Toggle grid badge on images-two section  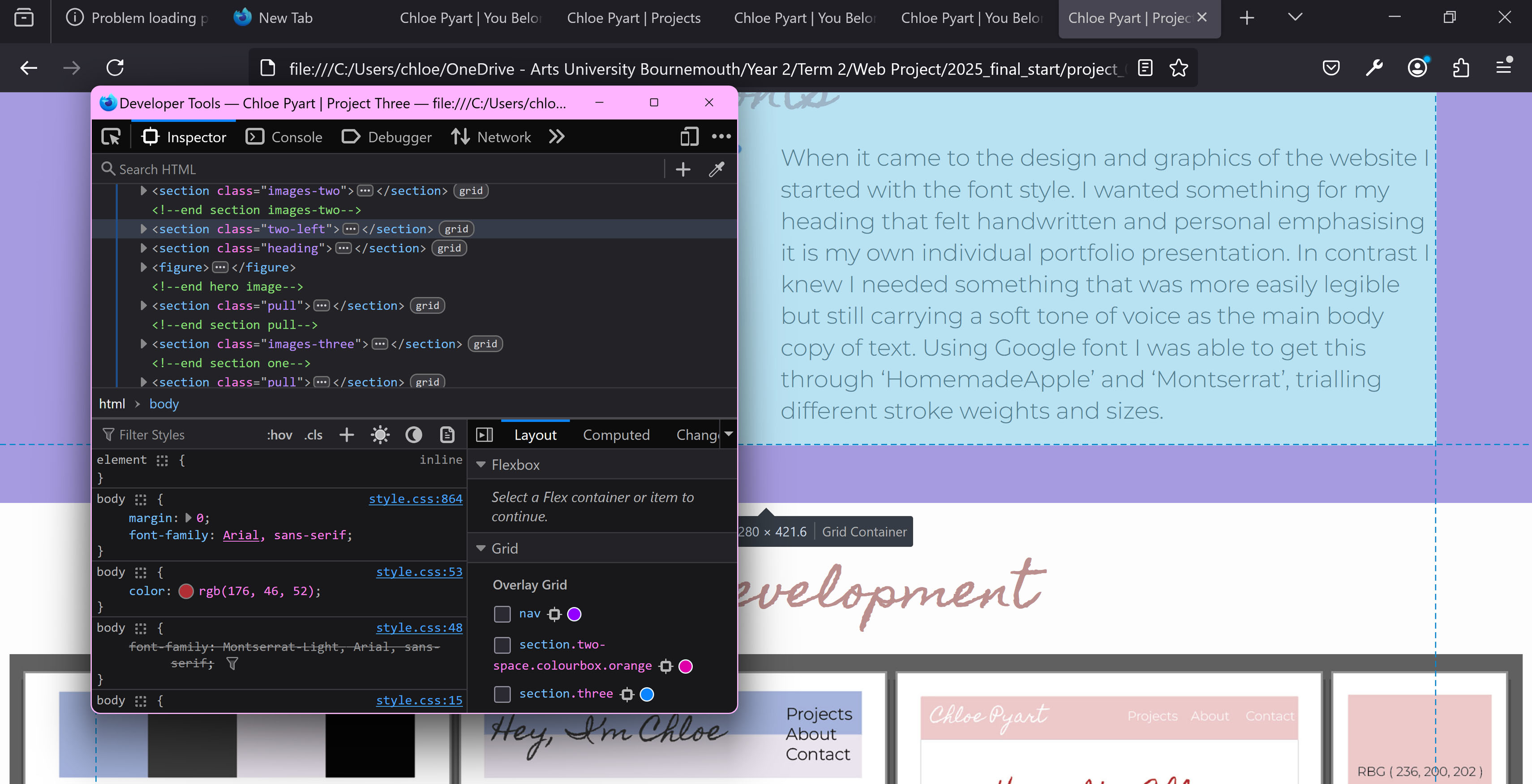(471, 191)
